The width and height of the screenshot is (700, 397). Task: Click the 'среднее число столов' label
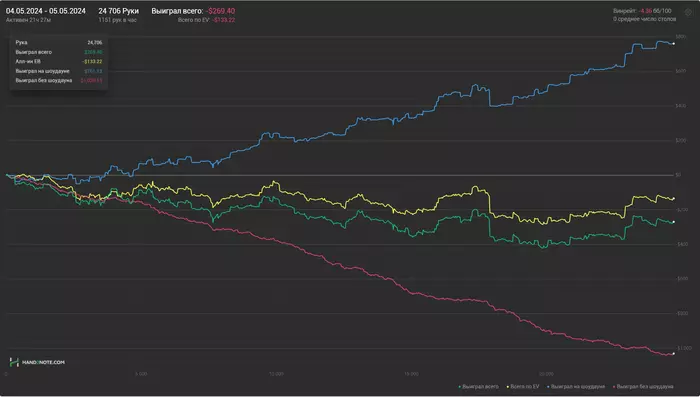pos(645,19)
